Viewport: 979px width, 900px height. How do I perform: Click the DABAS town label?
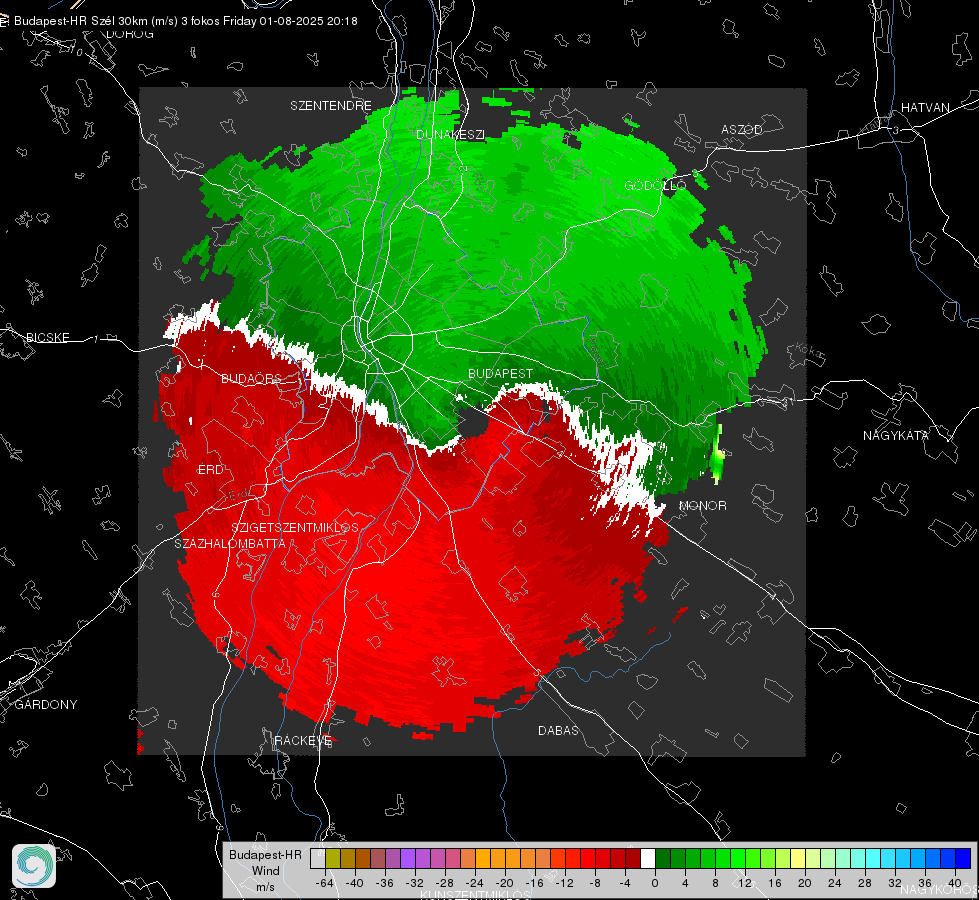(558, 730)
